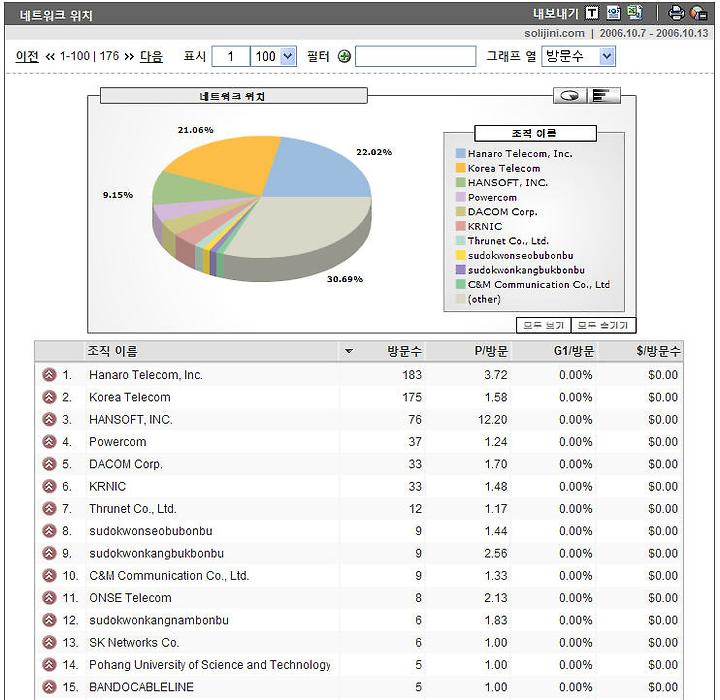Click the printer icon
Viewport: 720px width, 700px height.
(676, 13)
